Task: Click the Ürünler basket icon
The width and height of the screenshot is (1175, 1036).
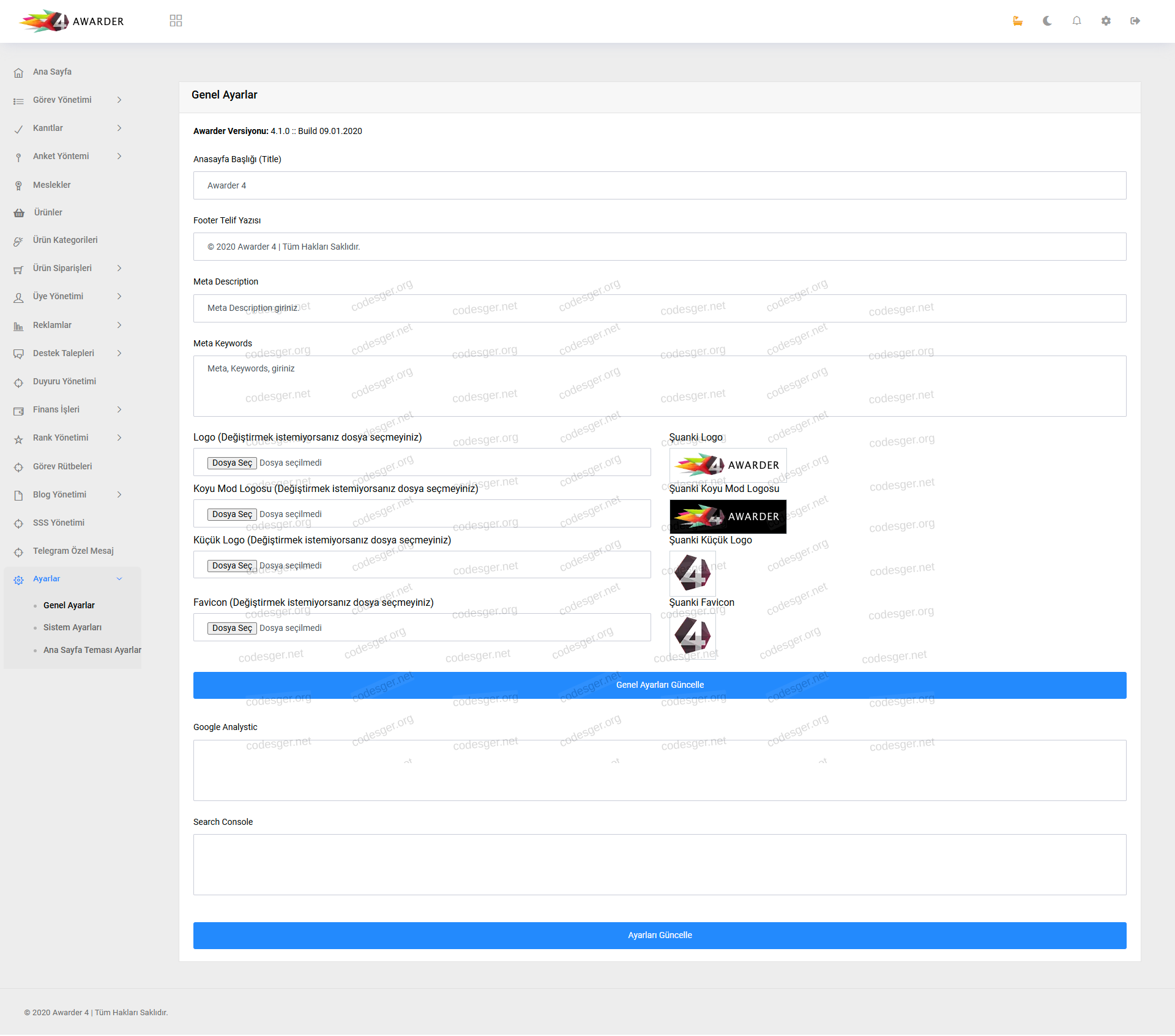Action: pyautogui.click(x=19, y=213)
